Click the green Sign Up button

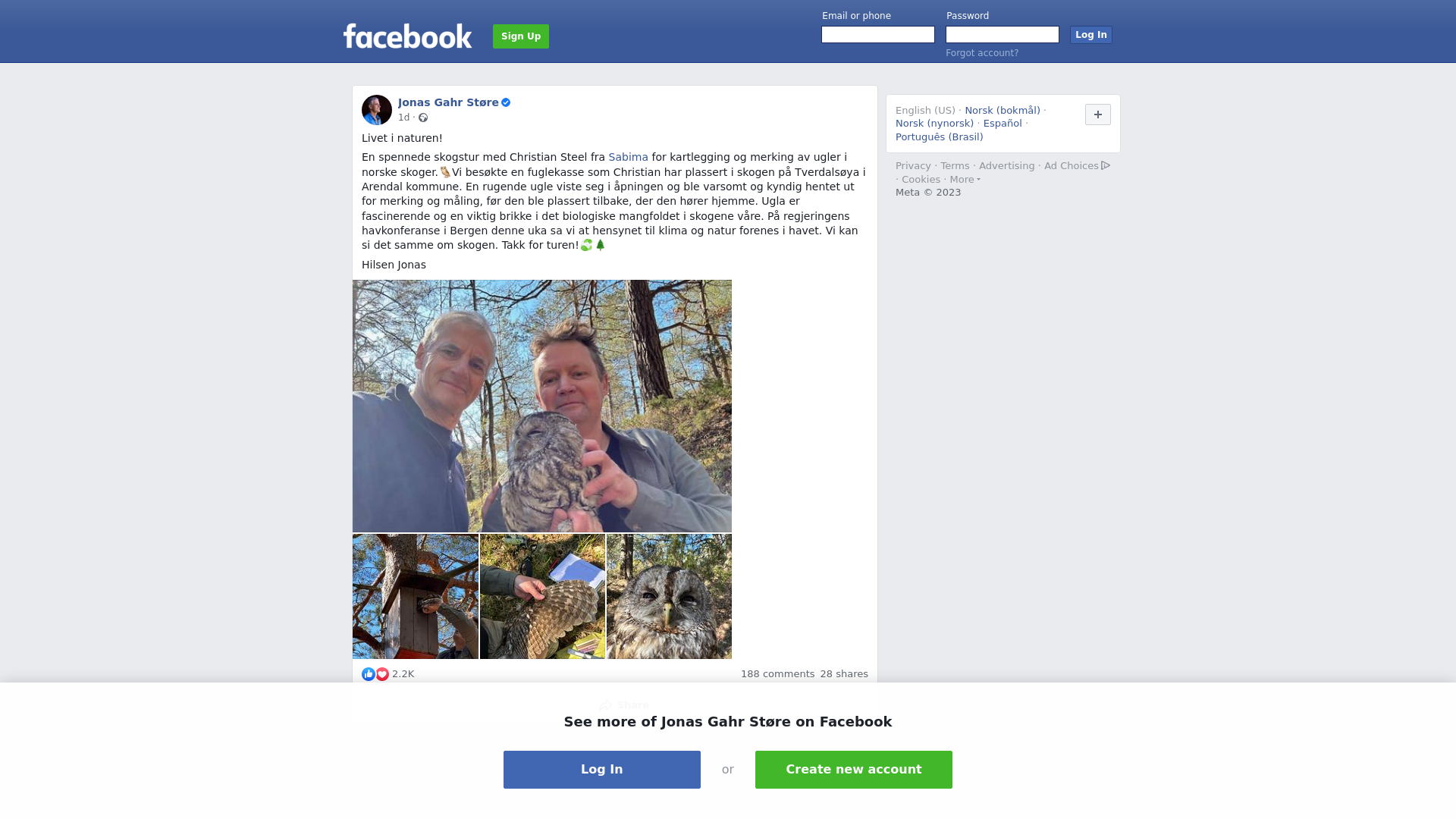pyautogui.click(x=521, y=36)
